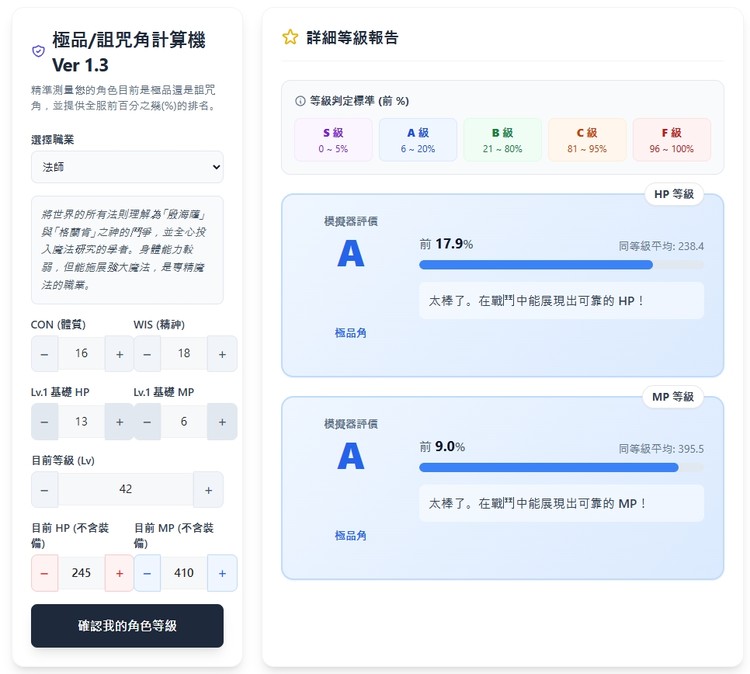Increase Lv.1 基礎 HP with plus
Image resolution: width=750 pixels, height=674 pixels.
(120, 422)
